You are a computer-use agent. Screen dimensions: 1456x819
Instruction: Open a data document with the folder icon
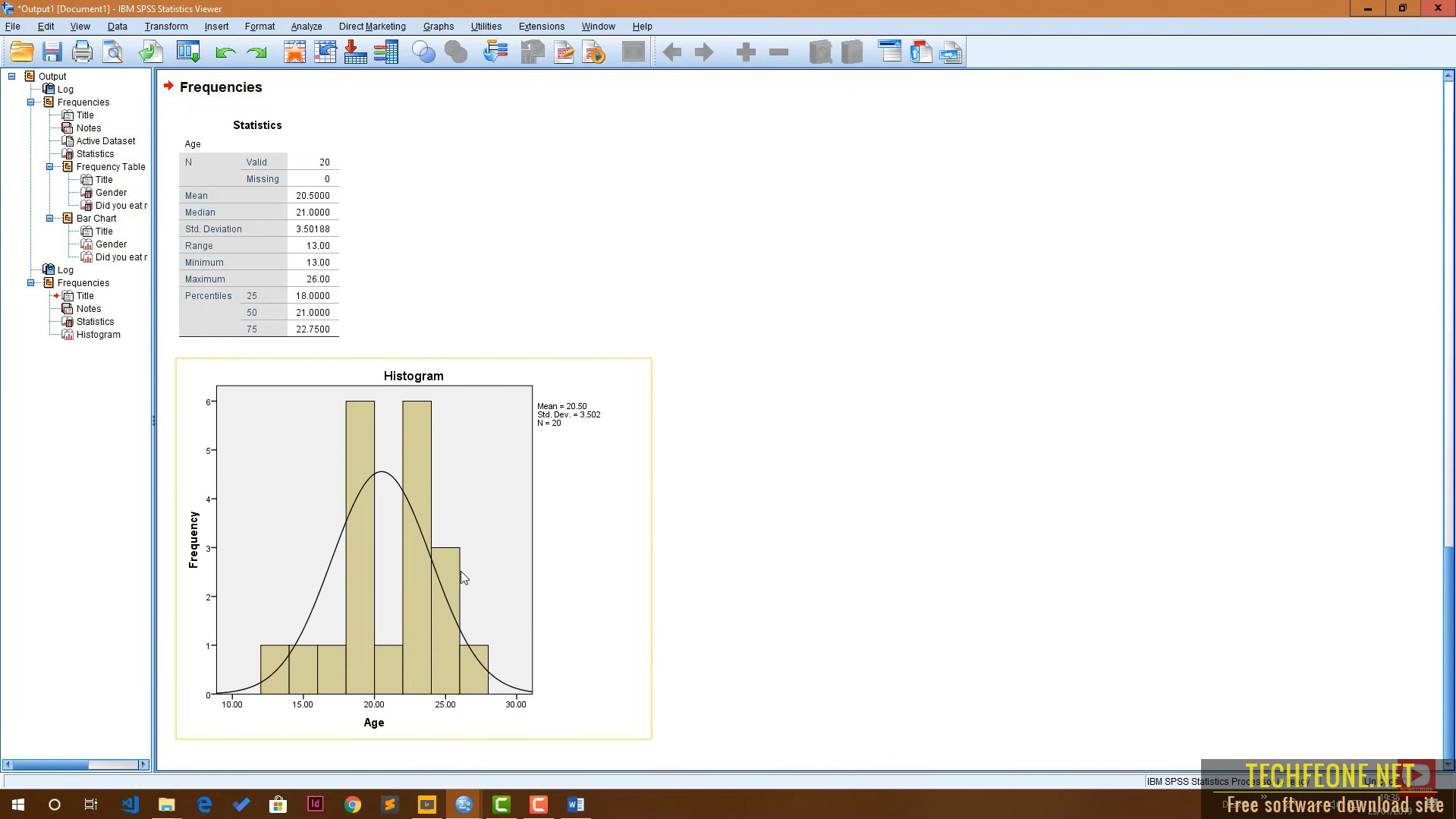tap(21, 52)
